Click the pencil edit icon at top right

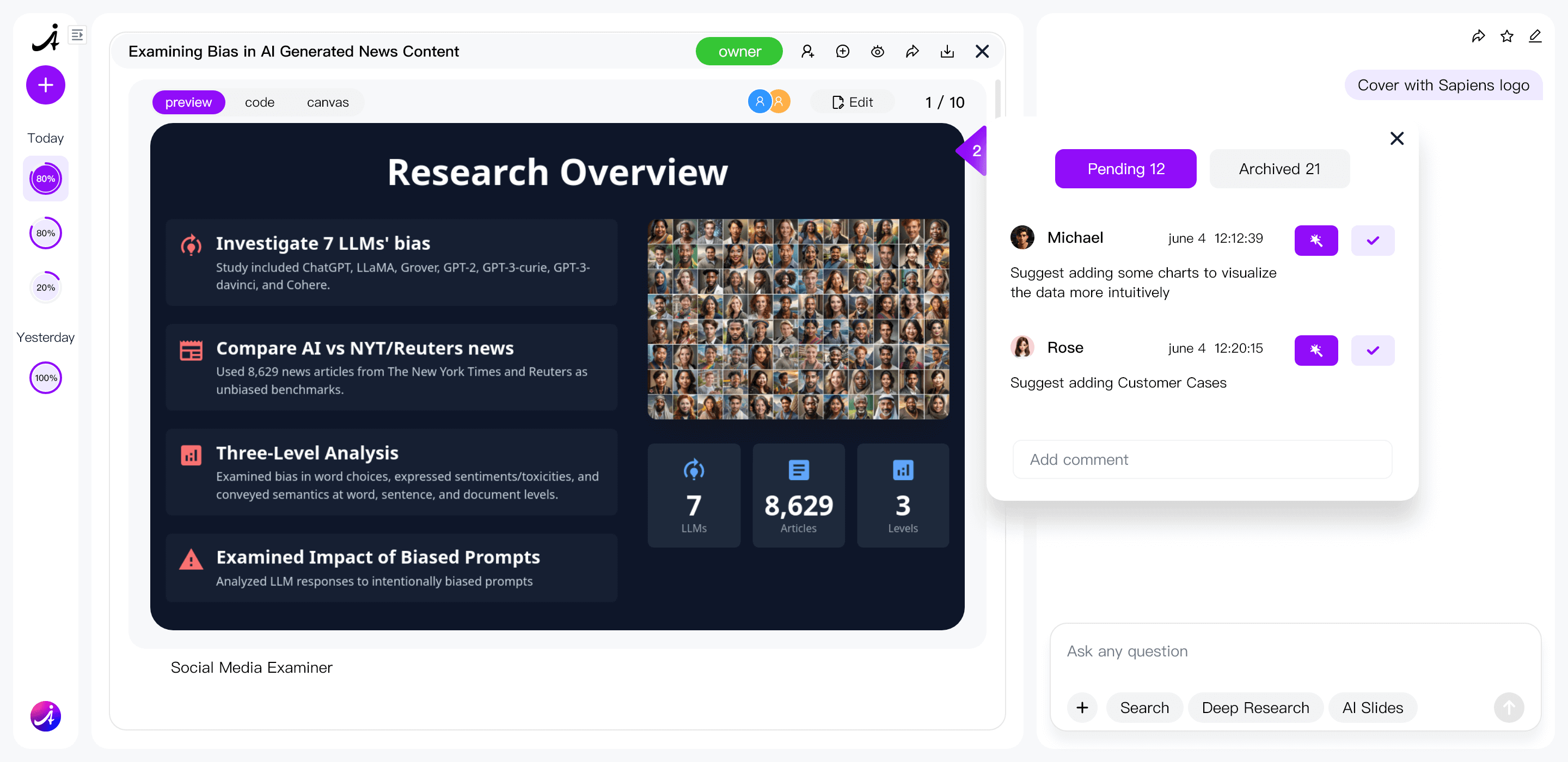[x=1535, y=36]
